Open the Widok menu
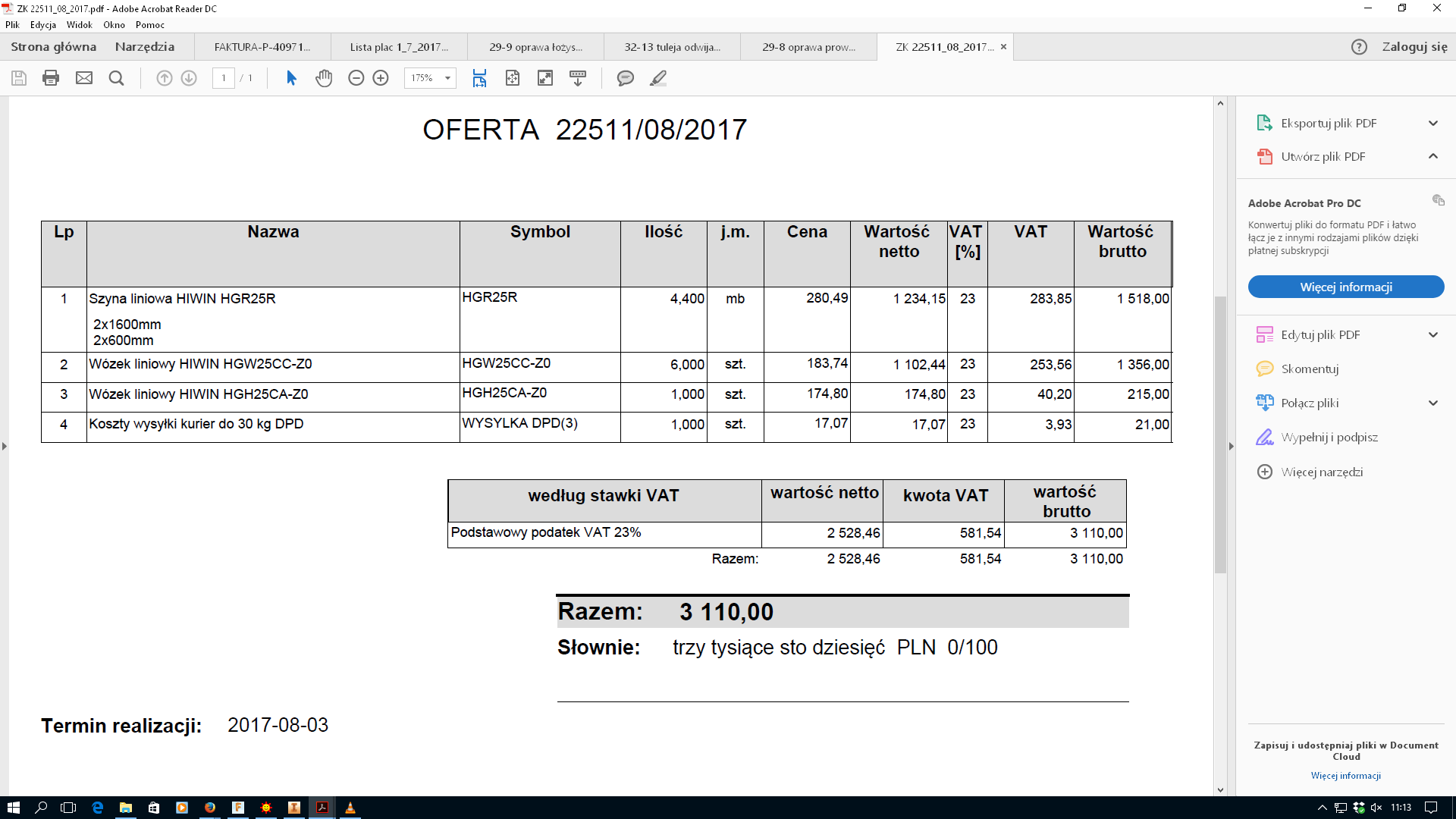The height and width of the screenshot is (819, 1456). [x=79, y=25]
